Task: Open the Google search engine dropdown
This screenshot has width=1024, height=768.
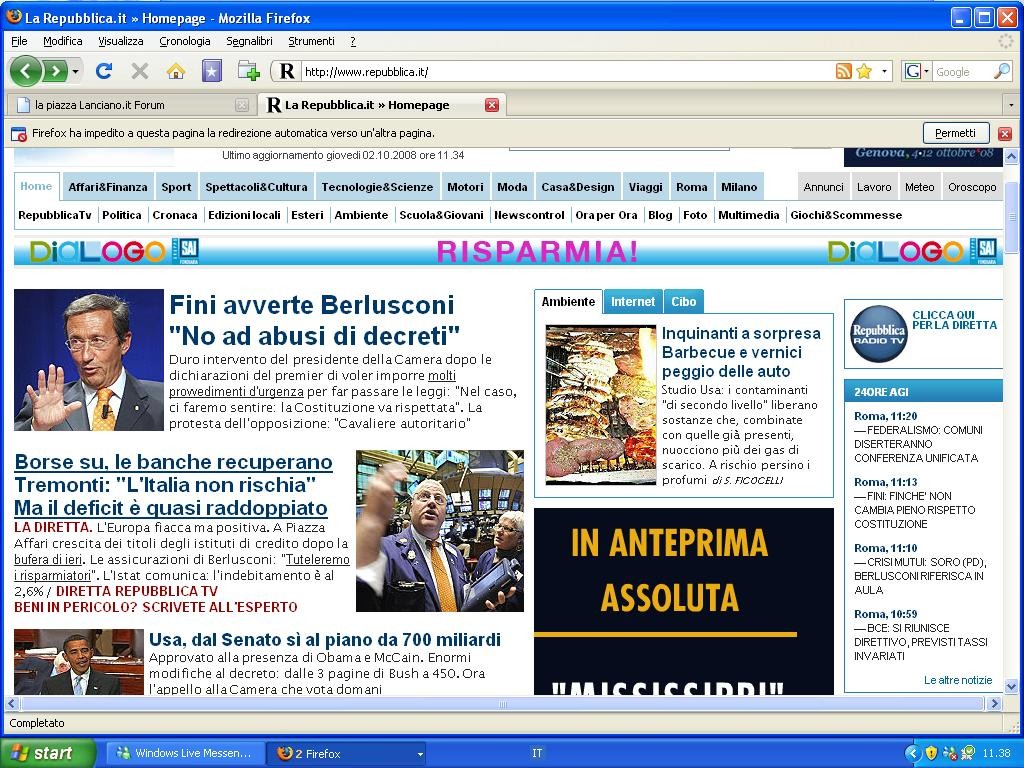Action: point(916,71)
